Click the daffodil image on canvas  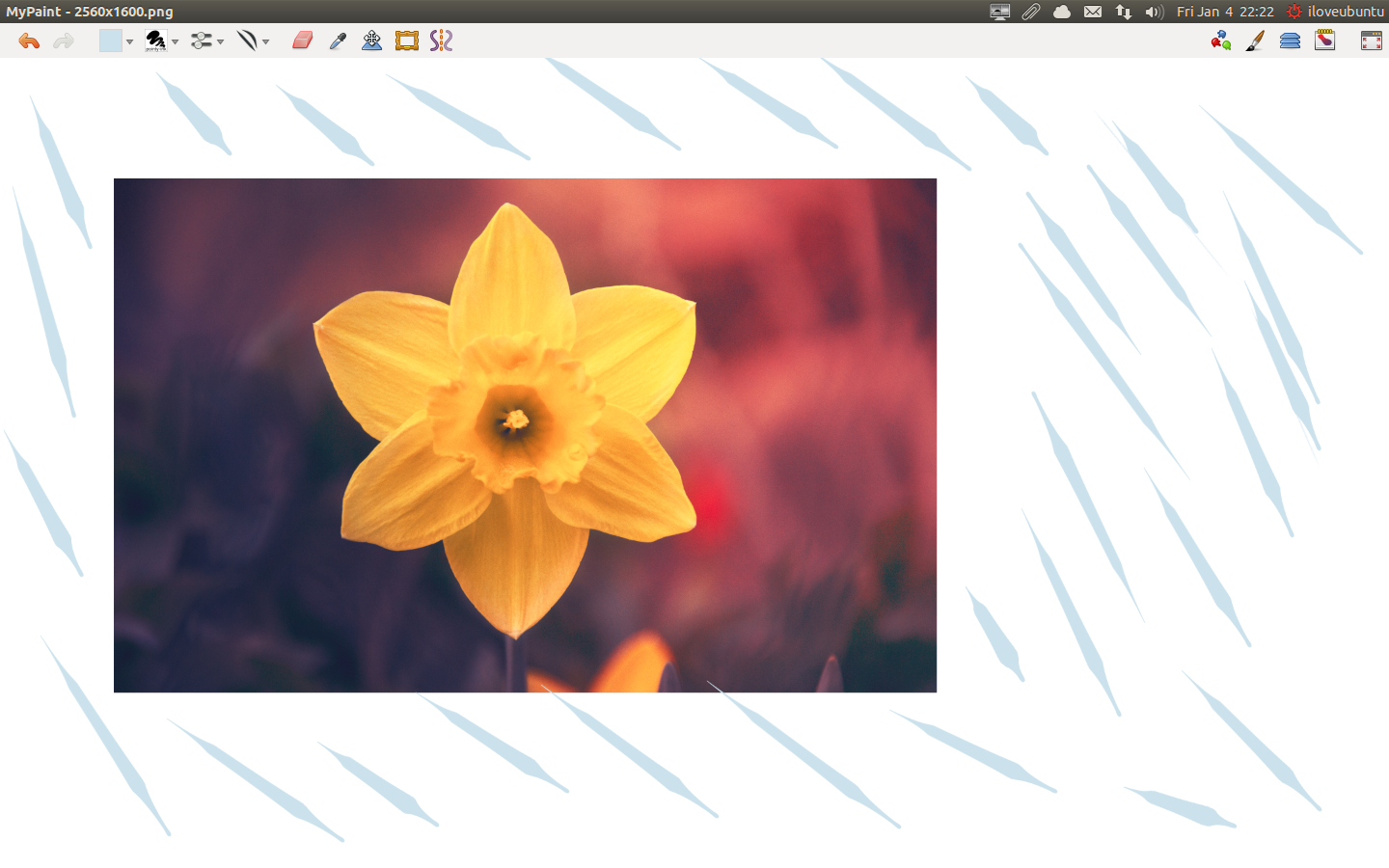click(525, 435)
